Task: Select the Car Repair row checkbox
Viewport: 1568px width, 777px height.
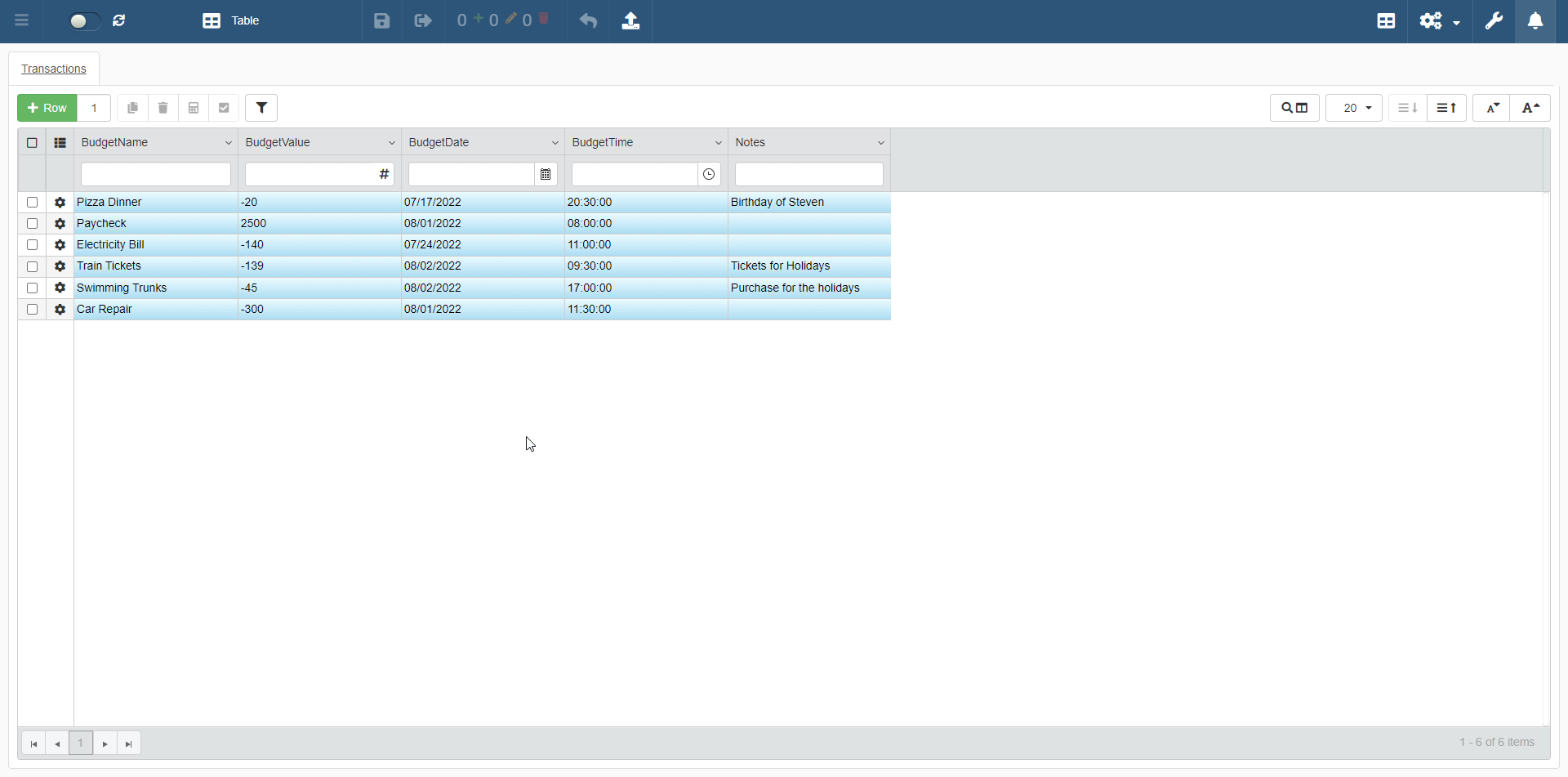Action: pos(33,310)
